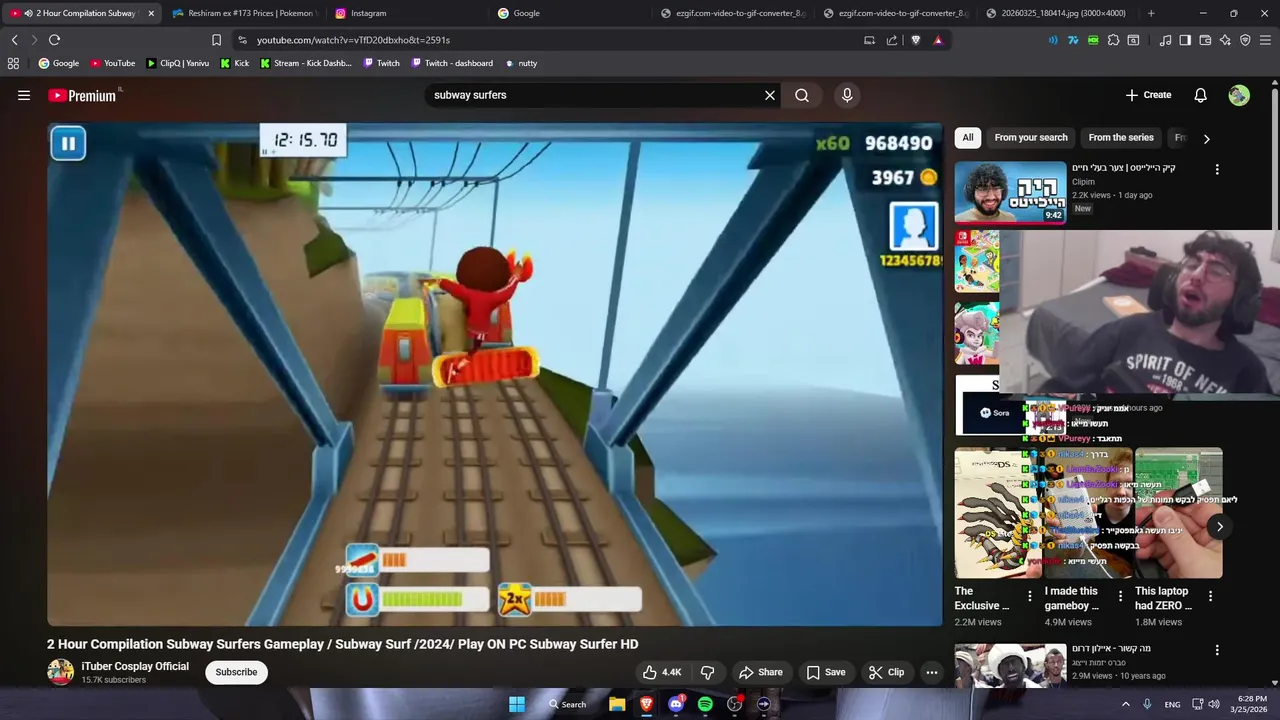The width and height of the screenshot is (1280, 720).
Task: Select the 'From the series' chip
Action: click(1121, 138)
